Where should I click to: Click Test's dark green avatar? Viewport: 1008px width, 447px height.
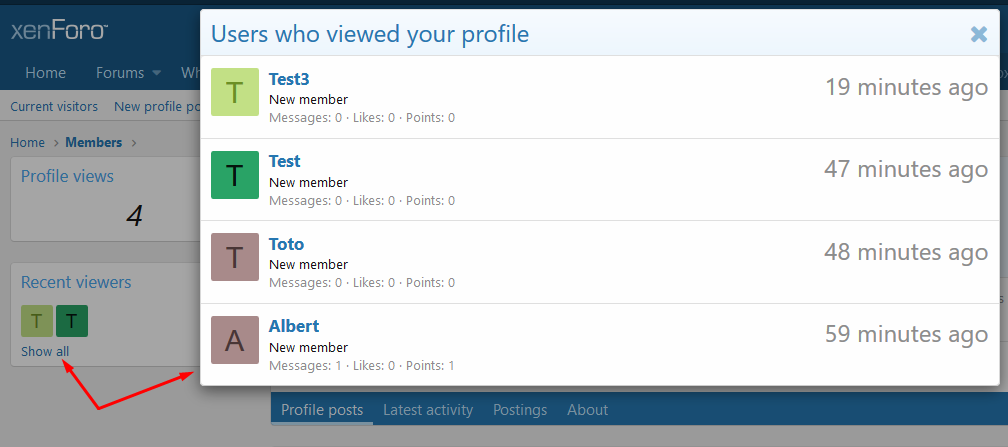pyautogui.click(x=235, y=175)
